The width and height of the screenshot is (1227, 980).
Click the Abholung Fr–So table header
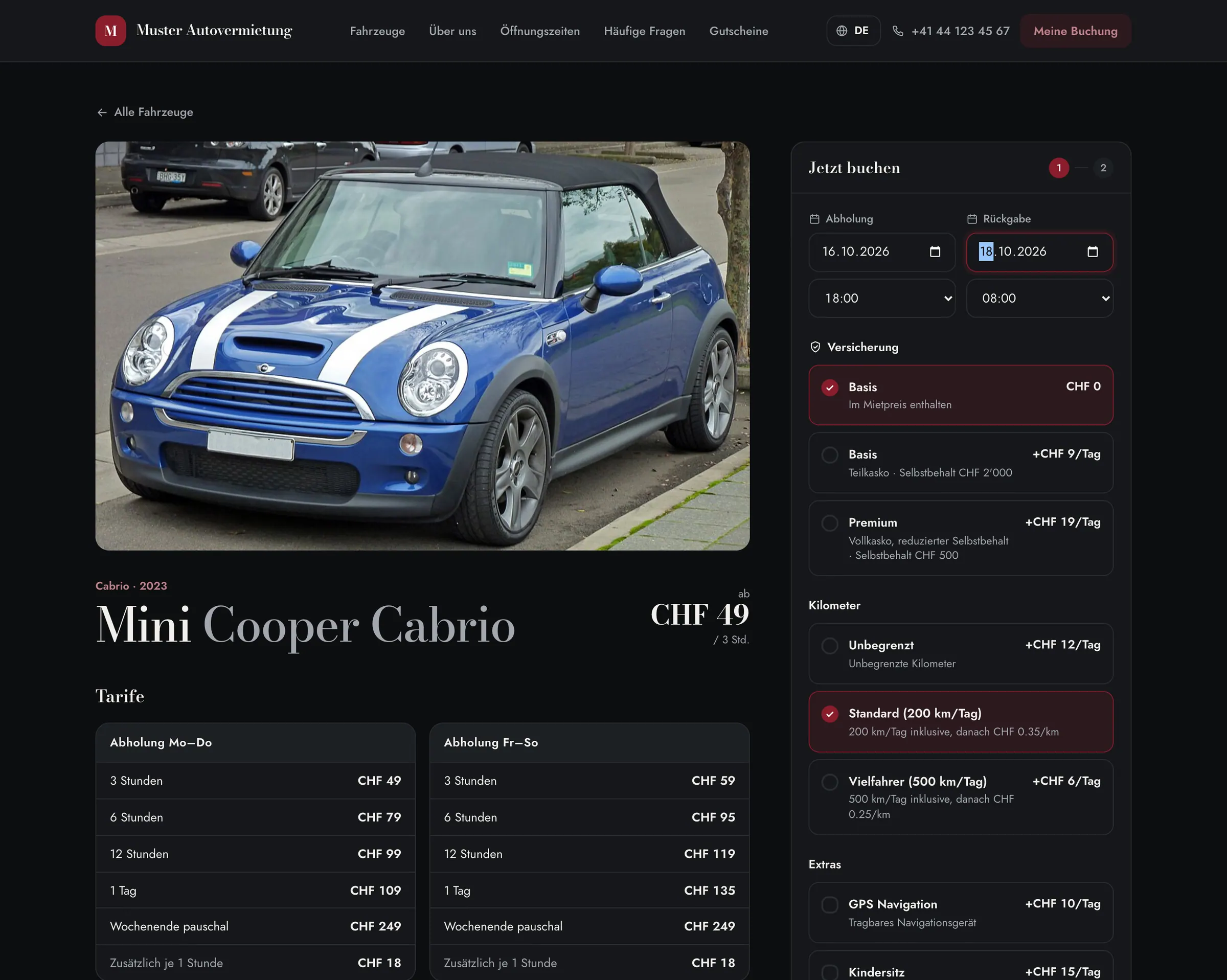point(589,743)
